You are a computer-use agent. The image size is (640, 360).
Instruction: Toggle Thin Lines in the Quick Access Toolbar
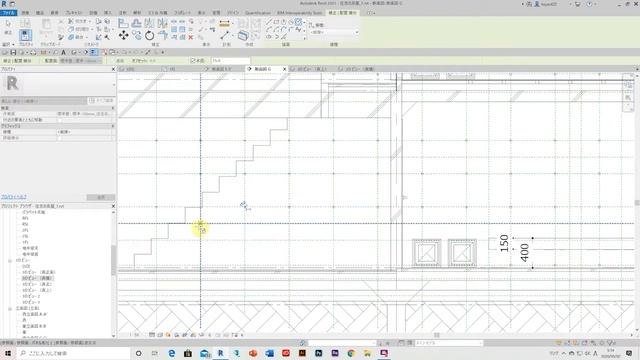[x=93, y=52]
